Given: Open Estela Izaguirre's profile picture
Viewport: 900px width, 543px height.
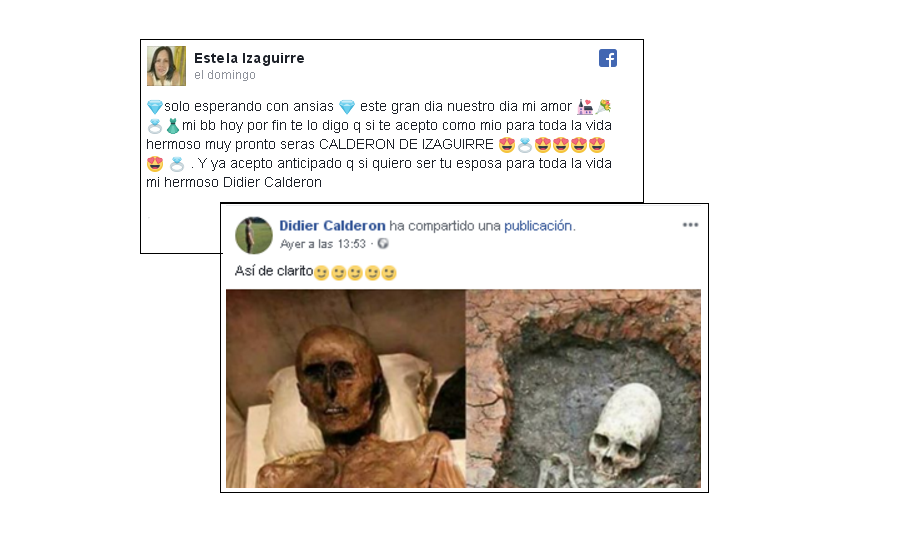Looking at the screenshot, I should tap(166, 66).
